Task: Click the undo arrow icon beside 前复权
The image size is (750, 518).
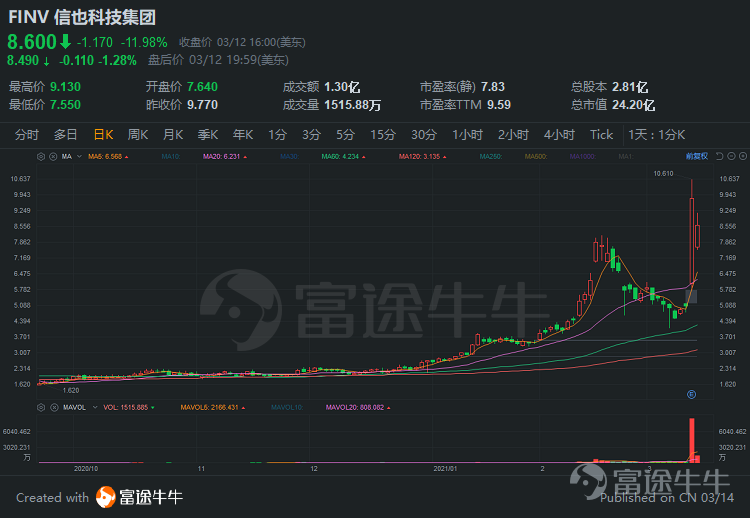Action: (719, 156)
